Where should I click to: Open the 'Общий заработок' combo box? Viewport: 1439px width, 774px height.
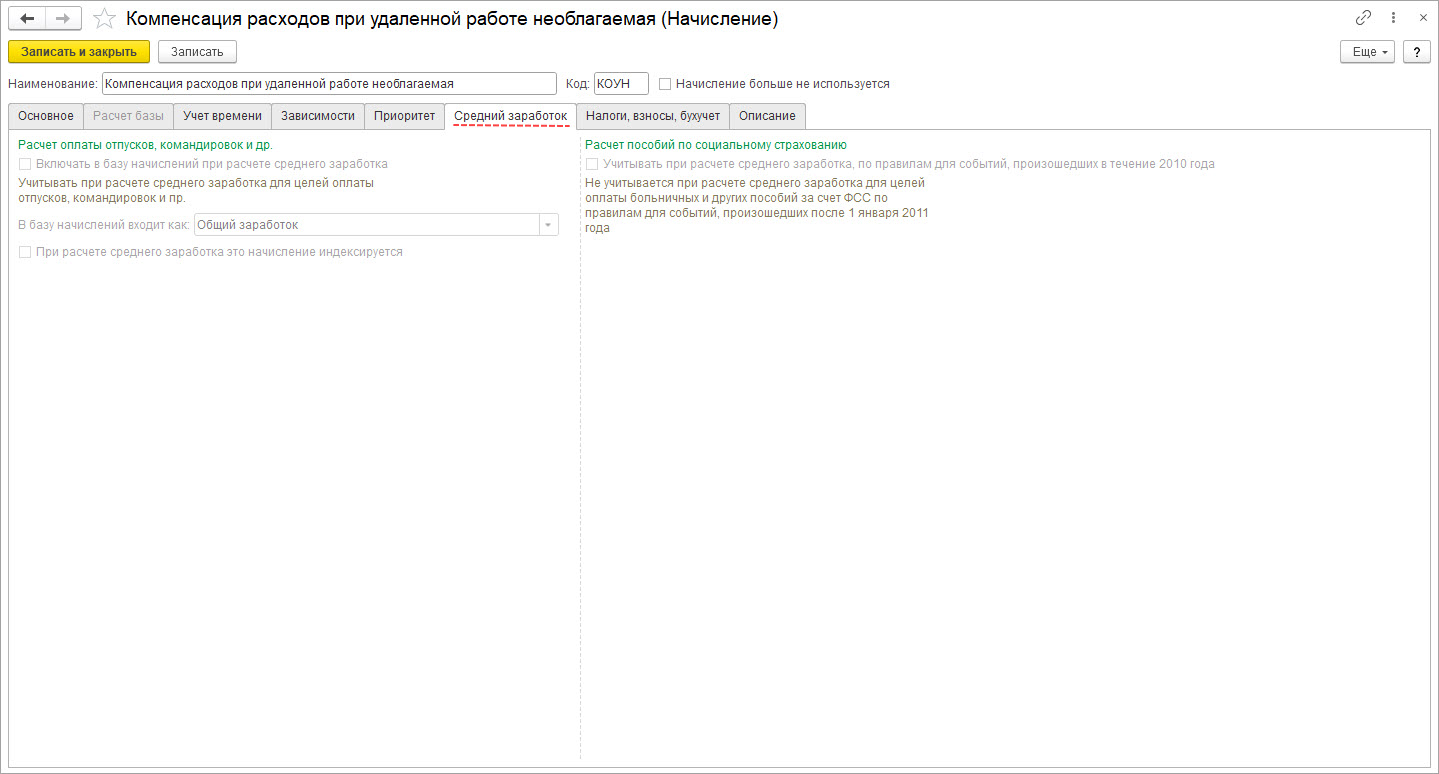coord(376,225)
